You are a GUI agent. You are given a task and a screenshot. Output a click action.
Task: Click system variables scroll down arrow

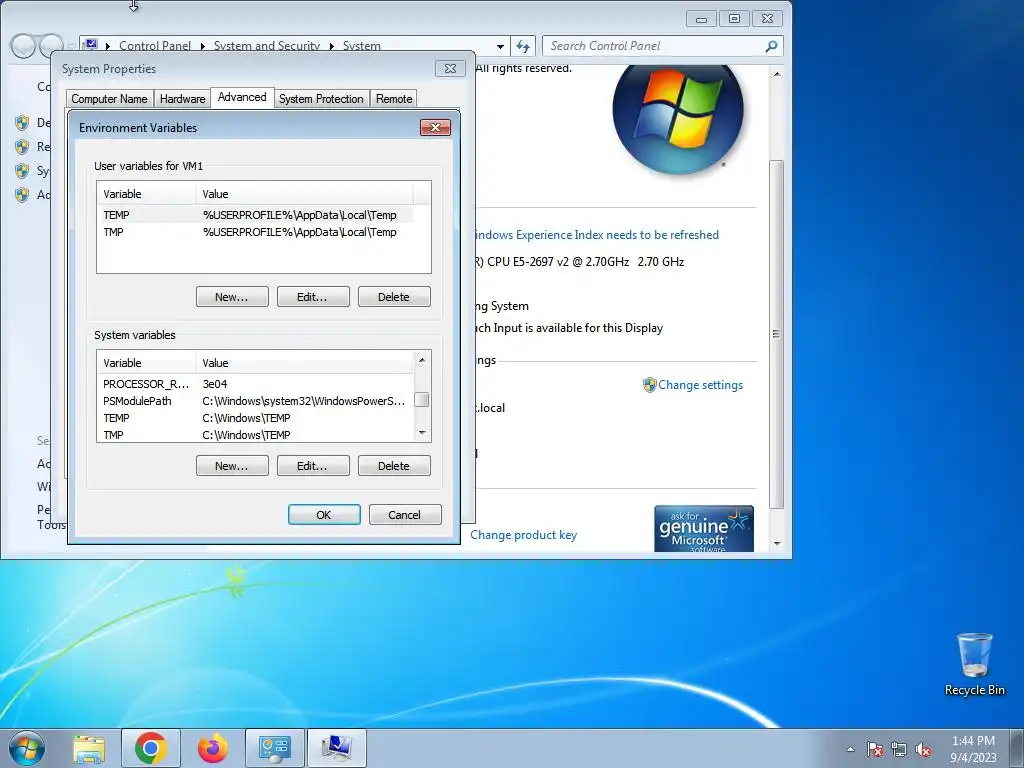(x=422, y=433)
